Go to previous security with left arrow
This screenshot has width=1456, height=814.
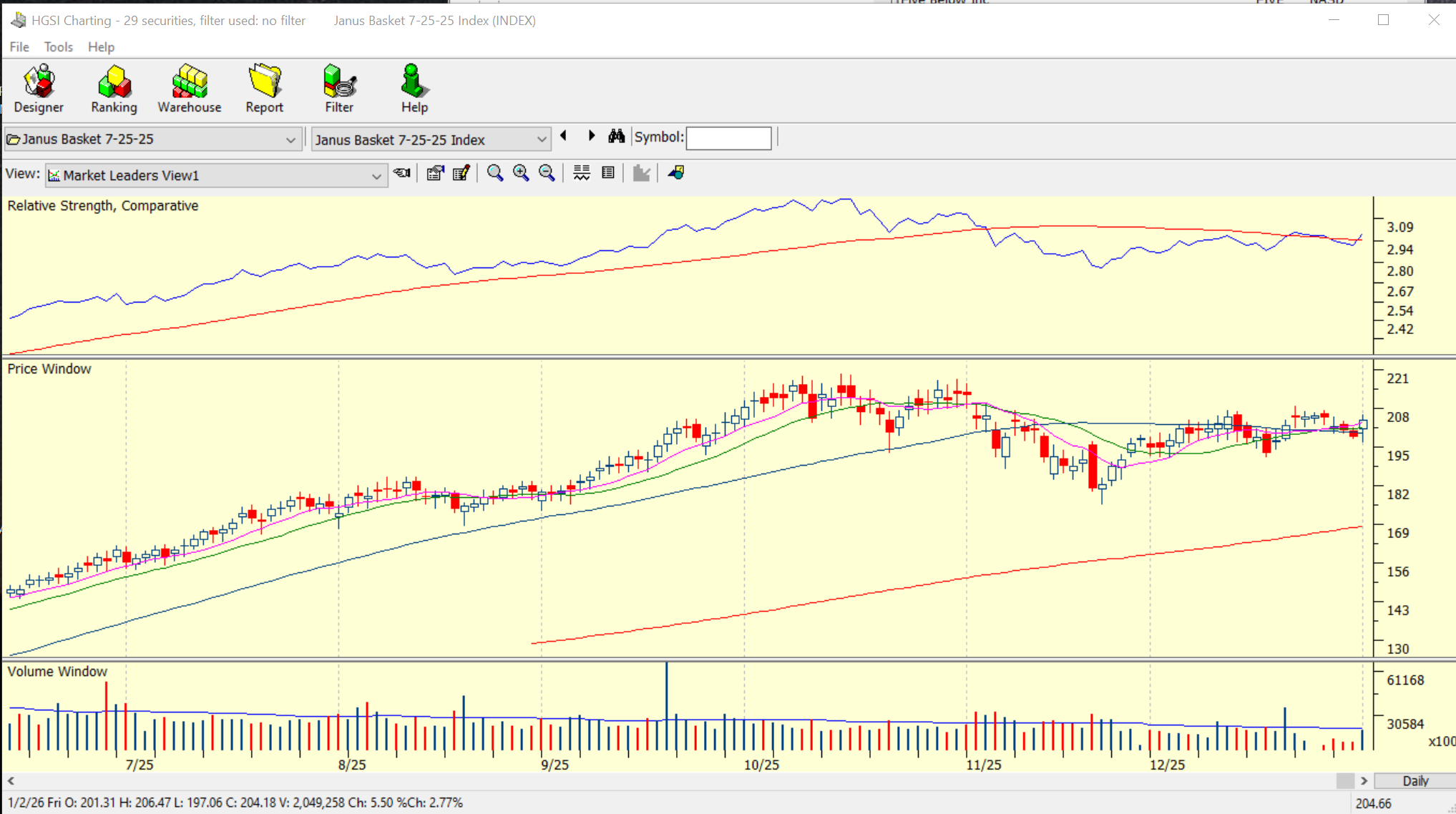tap(564, 136)
